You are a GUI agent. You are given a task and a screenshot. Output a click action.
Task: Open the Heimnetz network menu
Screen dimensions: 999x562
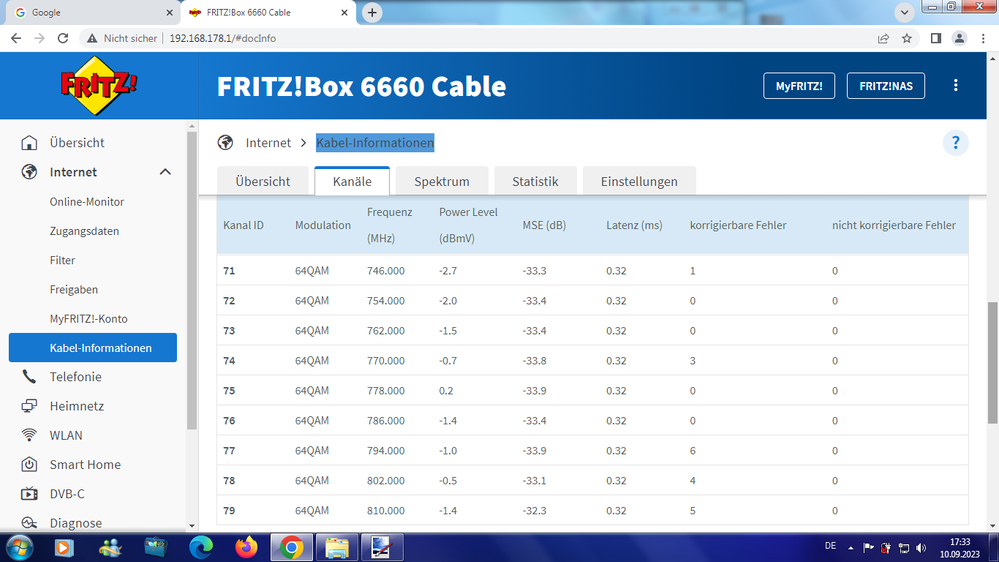76,406
